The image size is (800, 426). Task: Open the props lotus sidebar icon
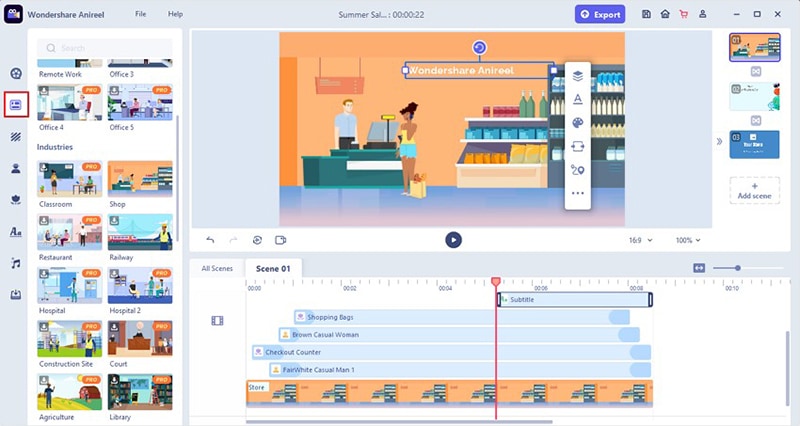(16, 200)
